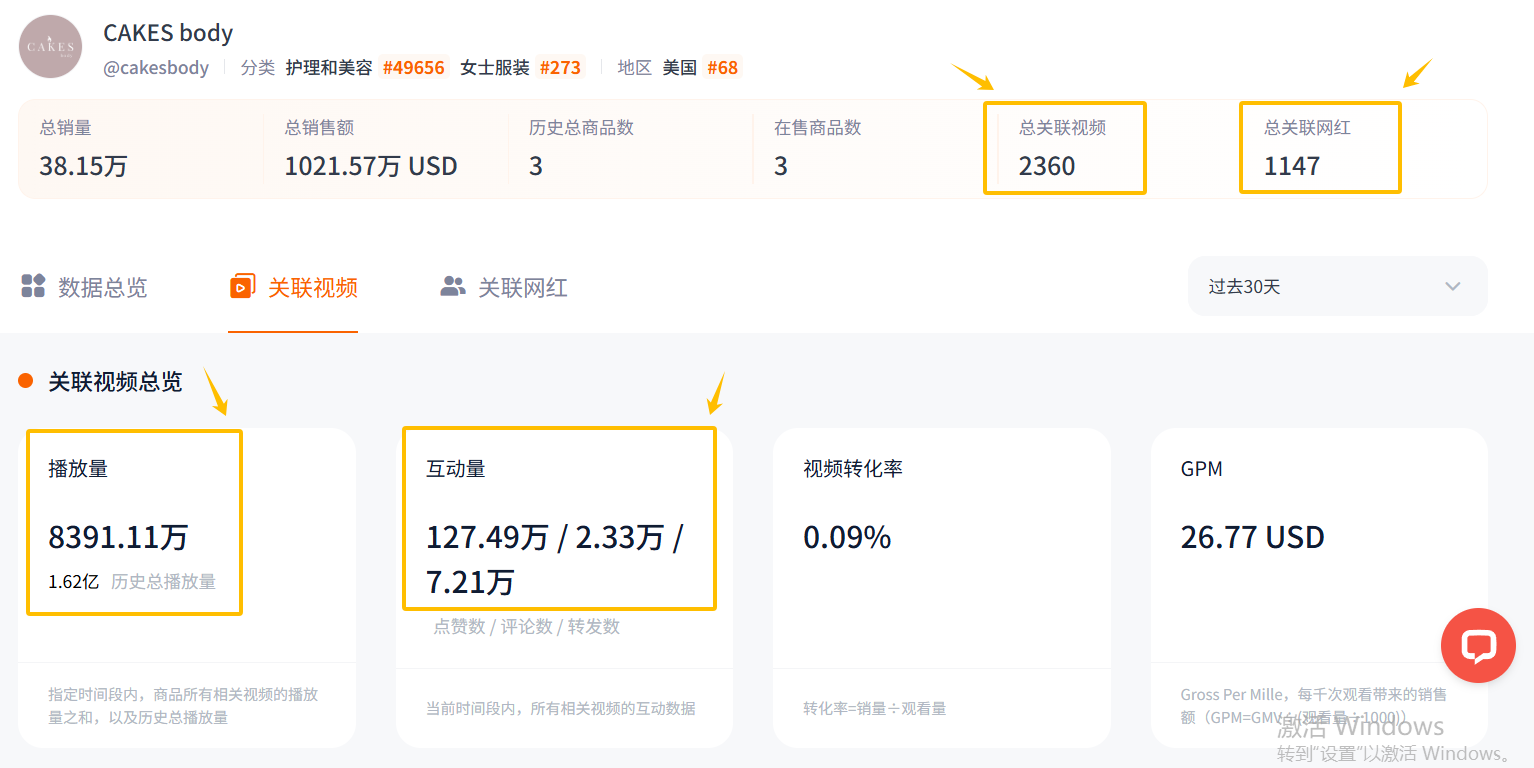Click the CAKES body profile avatar

51,46
